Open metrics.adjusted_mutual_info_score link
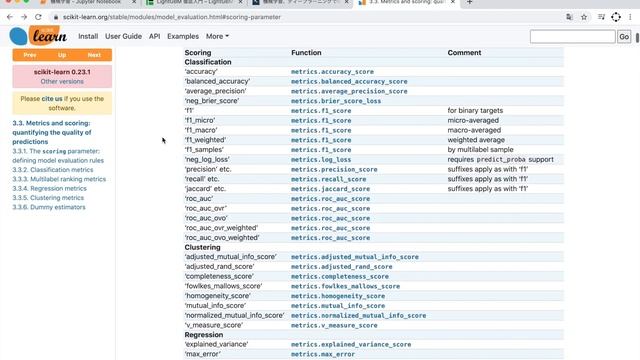640x360 pixels. [x=355, y=257]
